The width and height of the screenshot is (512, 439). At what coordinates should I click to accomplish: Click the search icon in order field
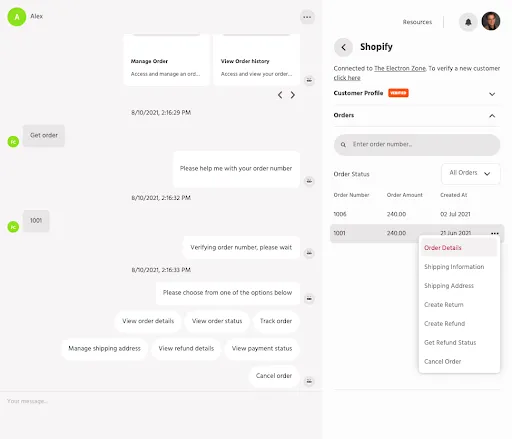343,145
